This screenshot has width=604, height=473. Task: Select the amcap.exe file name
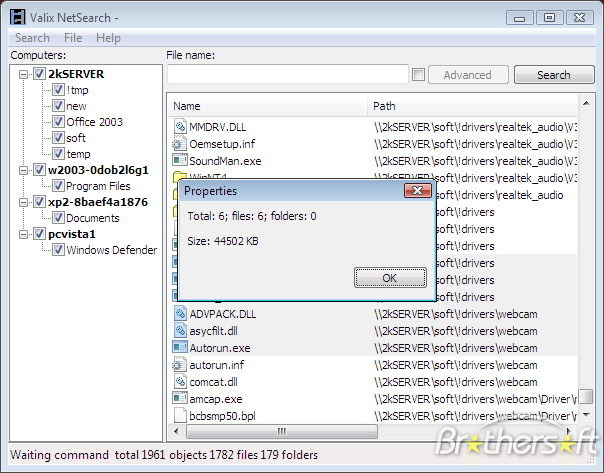pyautogui.click(x=216, y=399)
